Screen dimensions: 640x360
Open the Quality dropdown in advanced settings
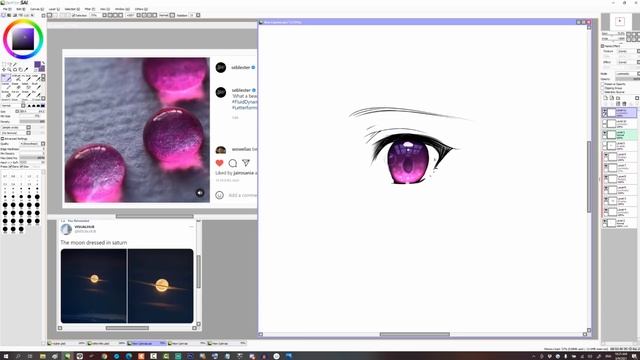click(x=33, y=144)
